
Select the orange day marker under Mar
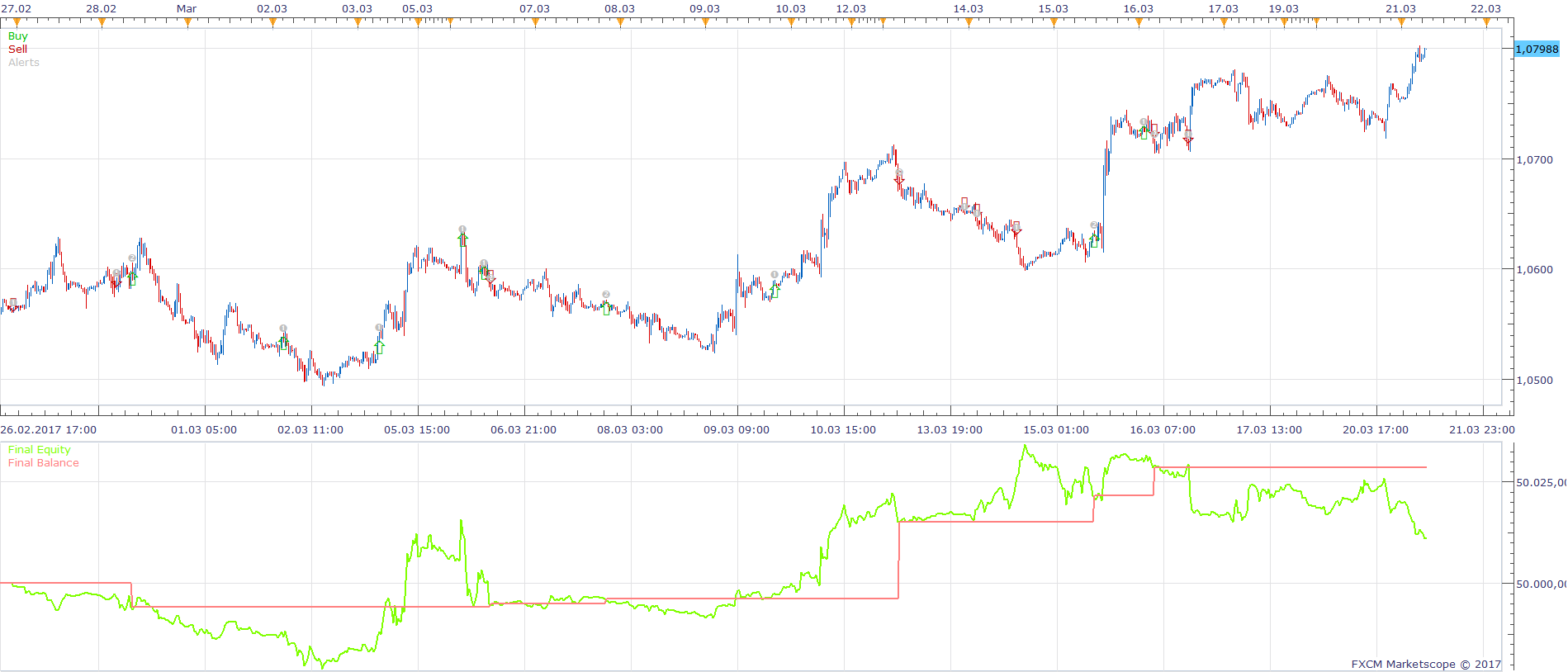pyautogui.click(x=187, y=22)
